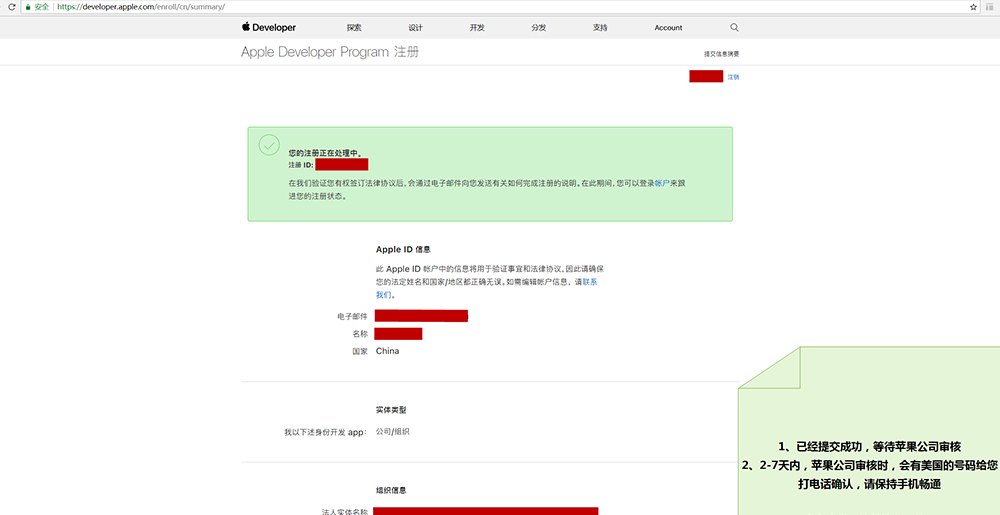Open the Account navigation link
The width and height of the screenshot is (1000, 515).
tap(668, 28)
